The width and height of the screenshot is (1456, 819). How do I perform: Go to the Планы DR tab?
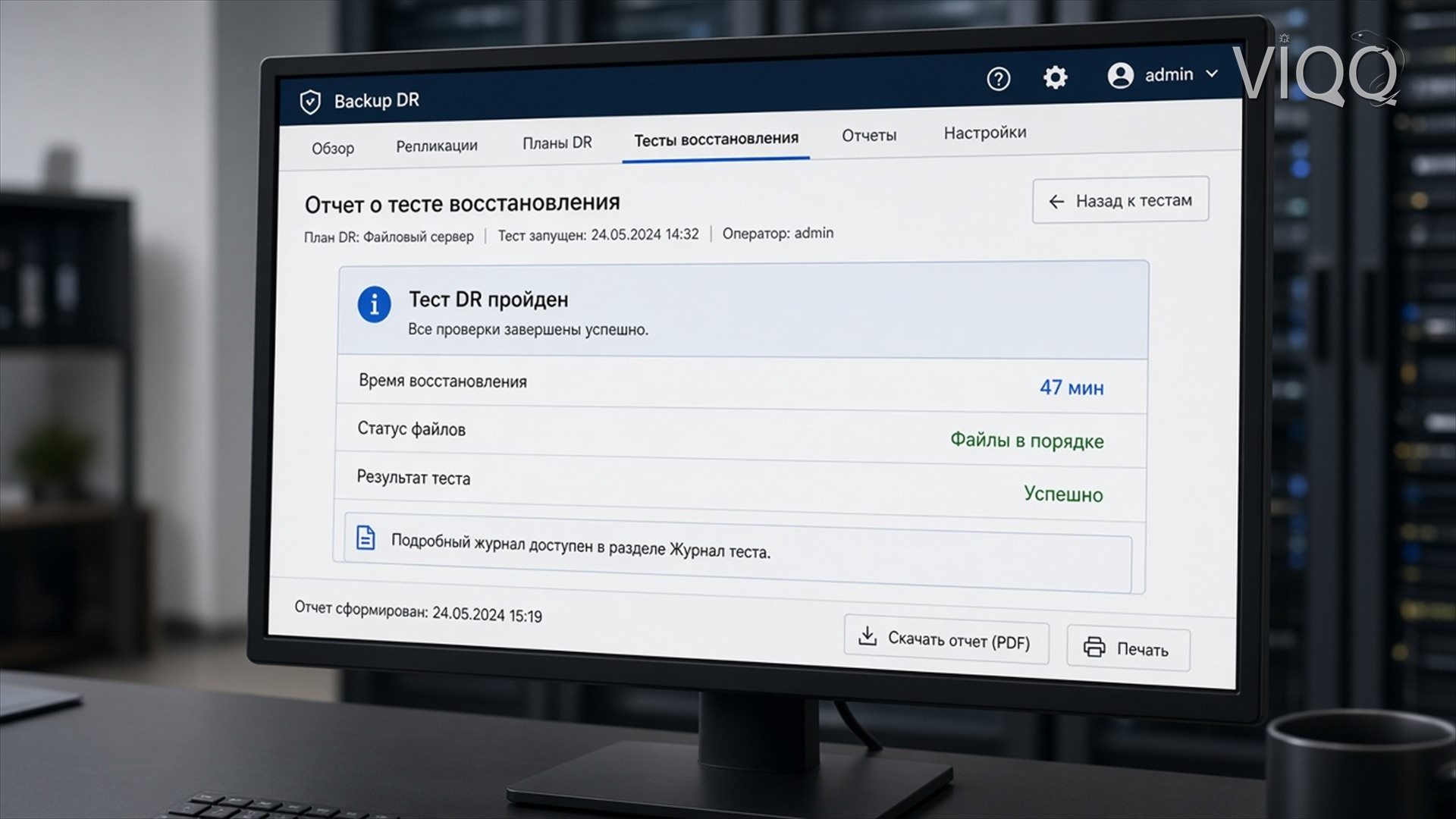tap(557, 143)
